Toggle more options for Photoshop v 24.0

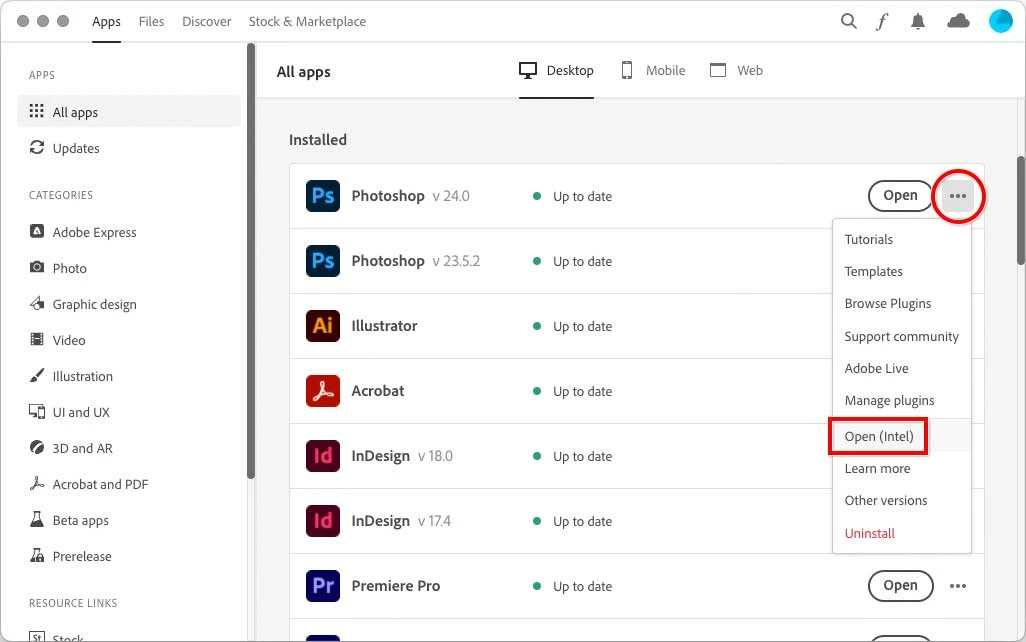(958, 196)
